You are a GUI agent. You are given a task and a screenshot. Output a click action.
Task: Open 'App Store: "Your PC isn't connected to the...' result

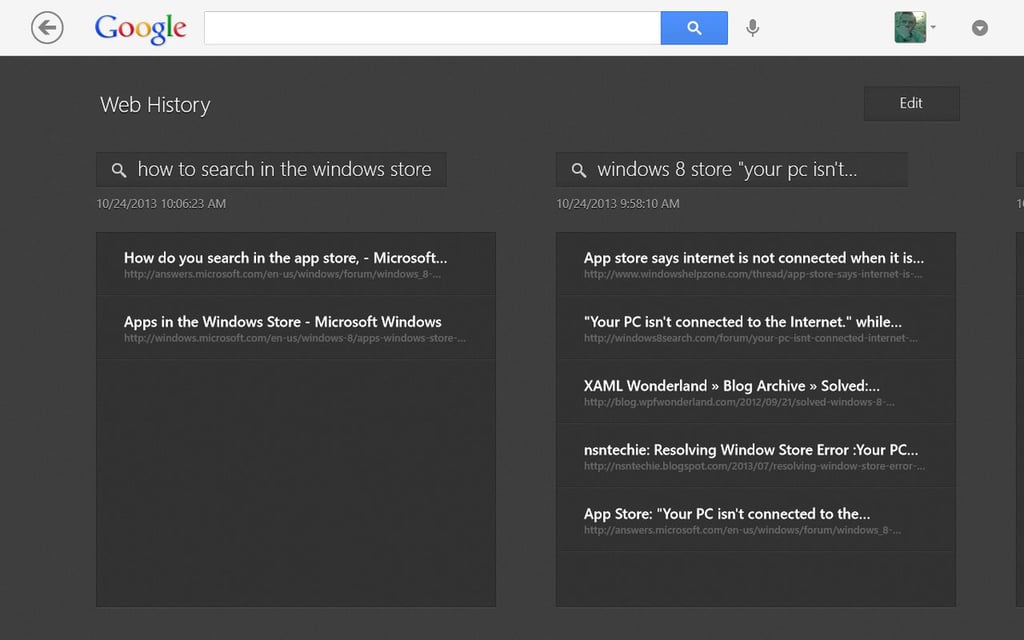[756, 520]
